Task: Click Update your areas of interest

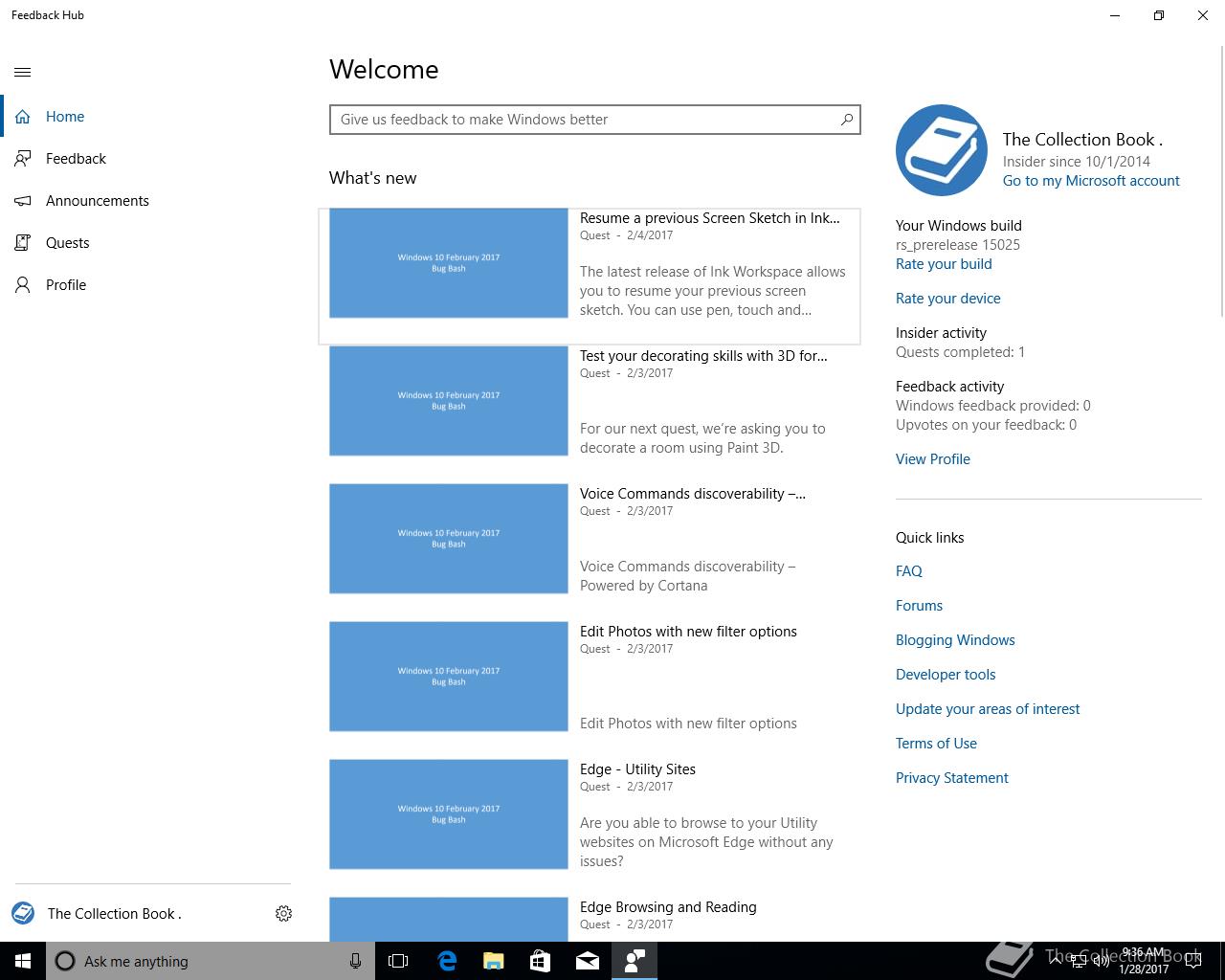Action: [x=988, y=709]
